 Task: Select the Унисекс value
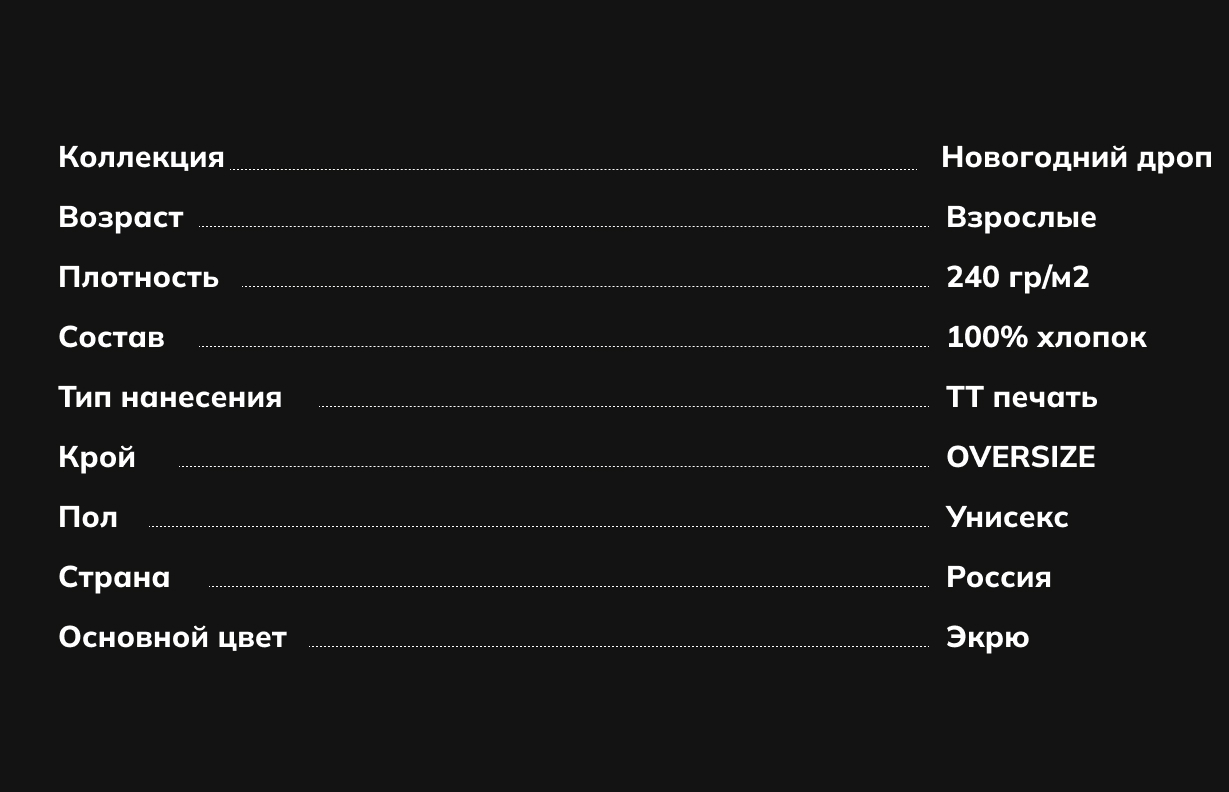(x=1007, y=517)
